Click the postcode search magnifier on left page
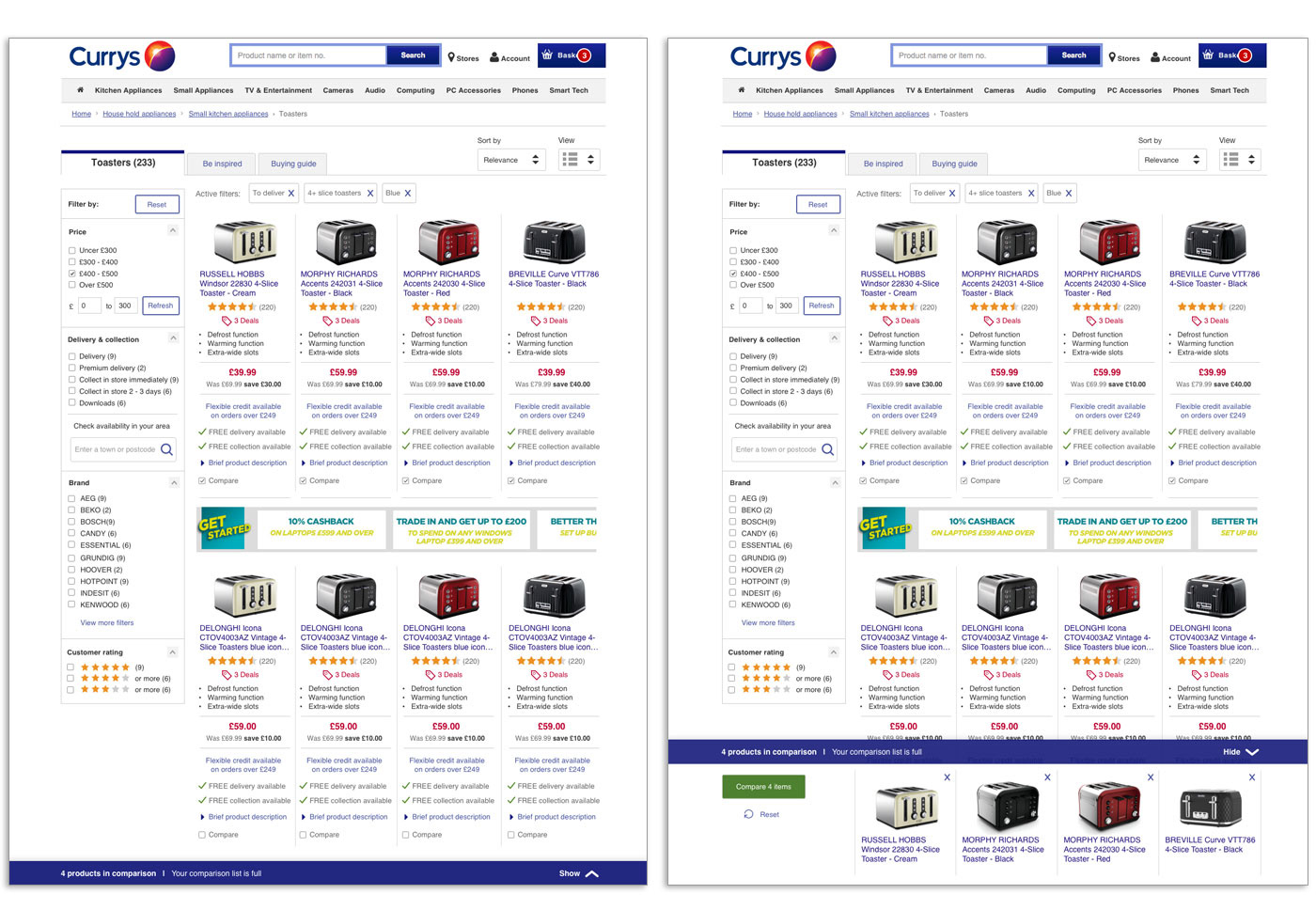The width and height of the screenshot is (1316, 910). pos(166,449)
